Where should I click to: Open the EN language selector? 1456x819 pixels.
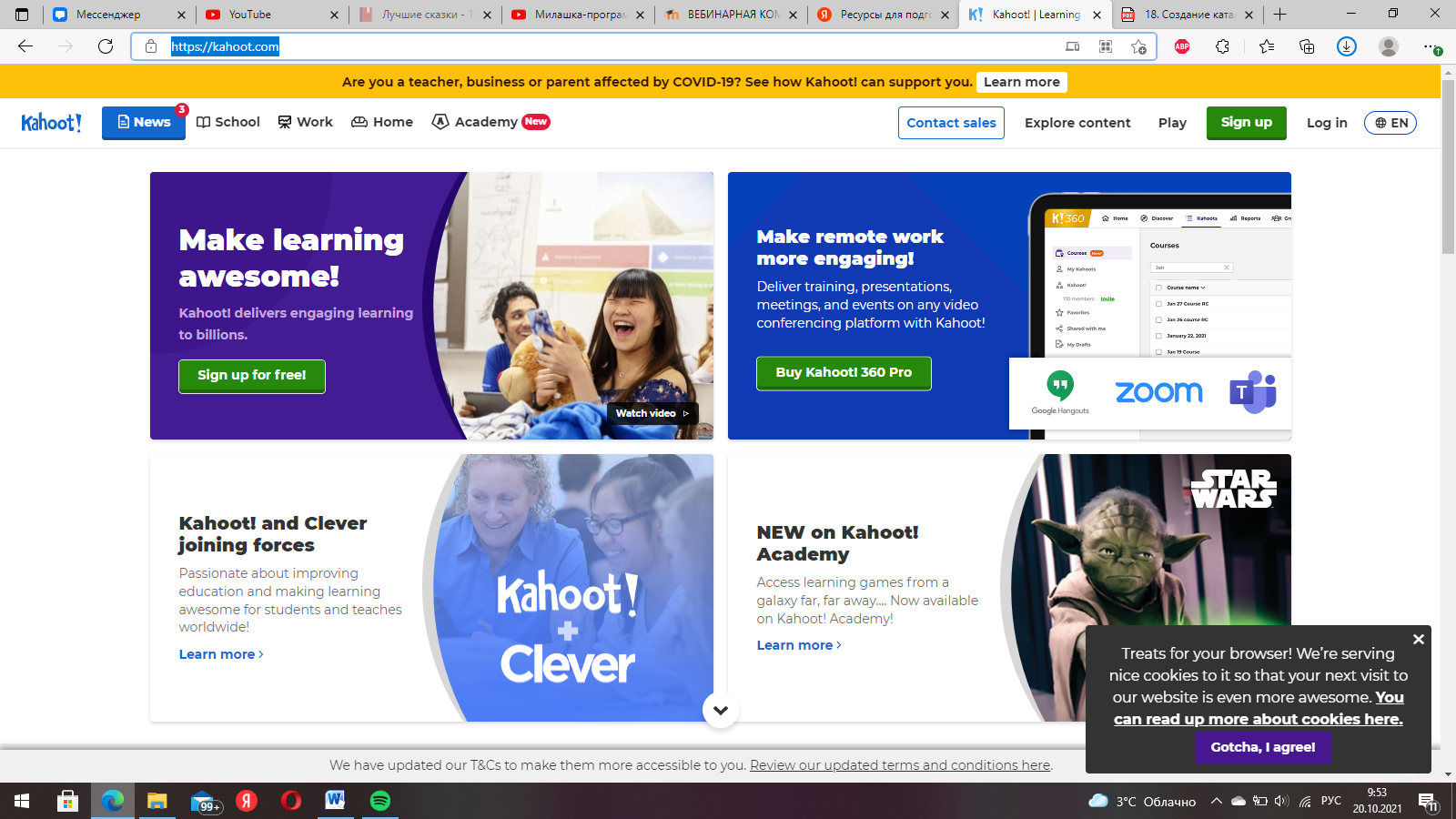click(1390, 123)
